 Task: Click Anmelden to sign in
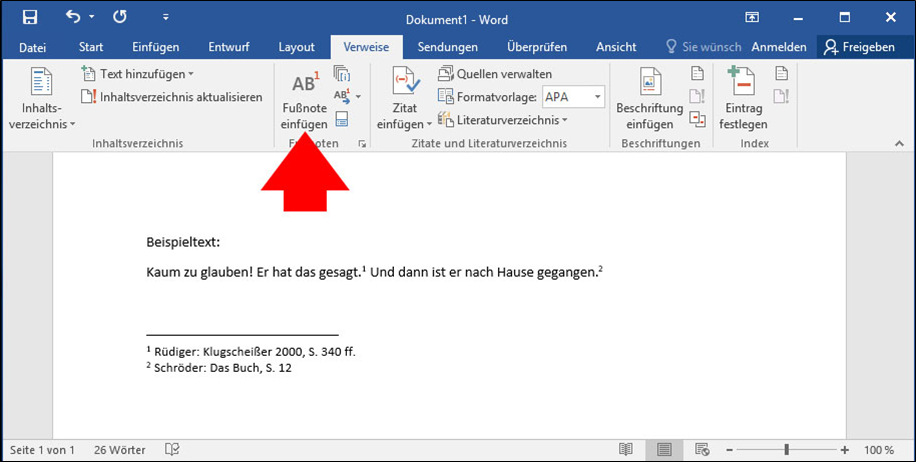pyautogui.click(x=779, y=47)
